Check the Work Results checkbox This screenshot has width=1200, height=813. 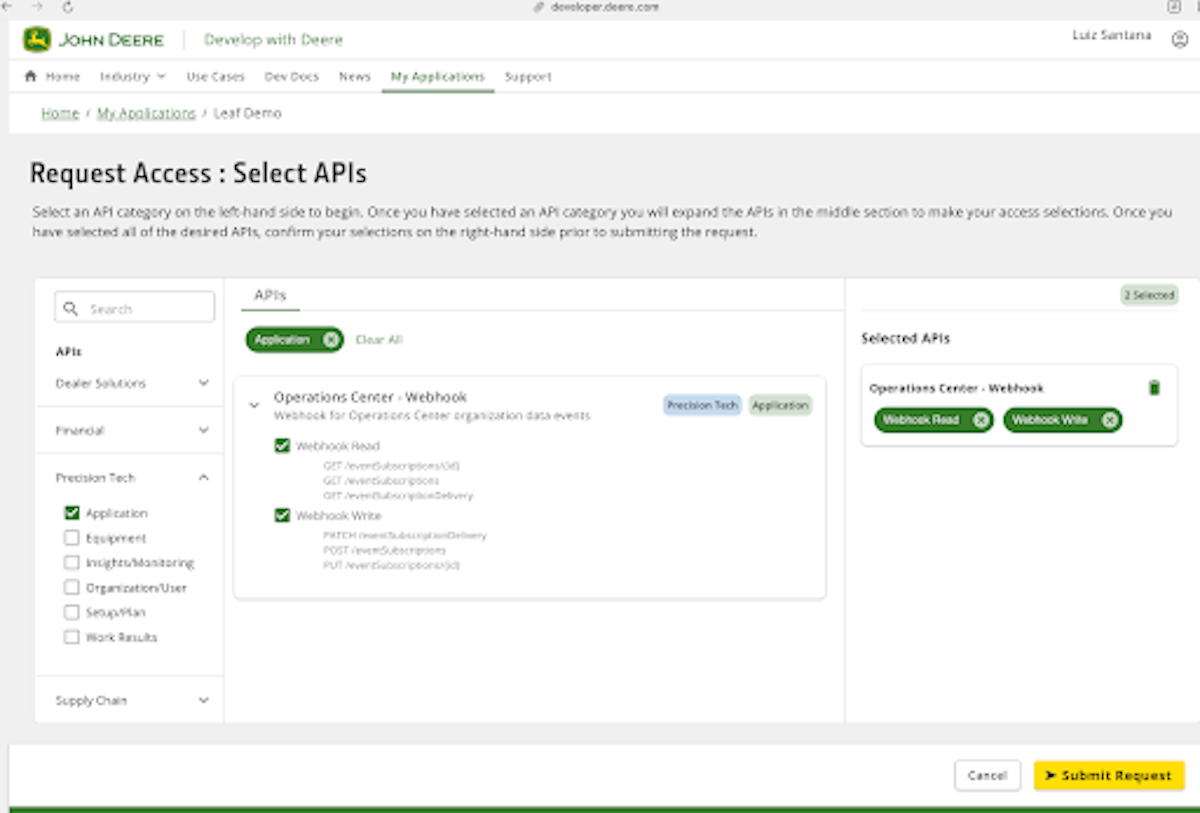click(x=71, y=637)
